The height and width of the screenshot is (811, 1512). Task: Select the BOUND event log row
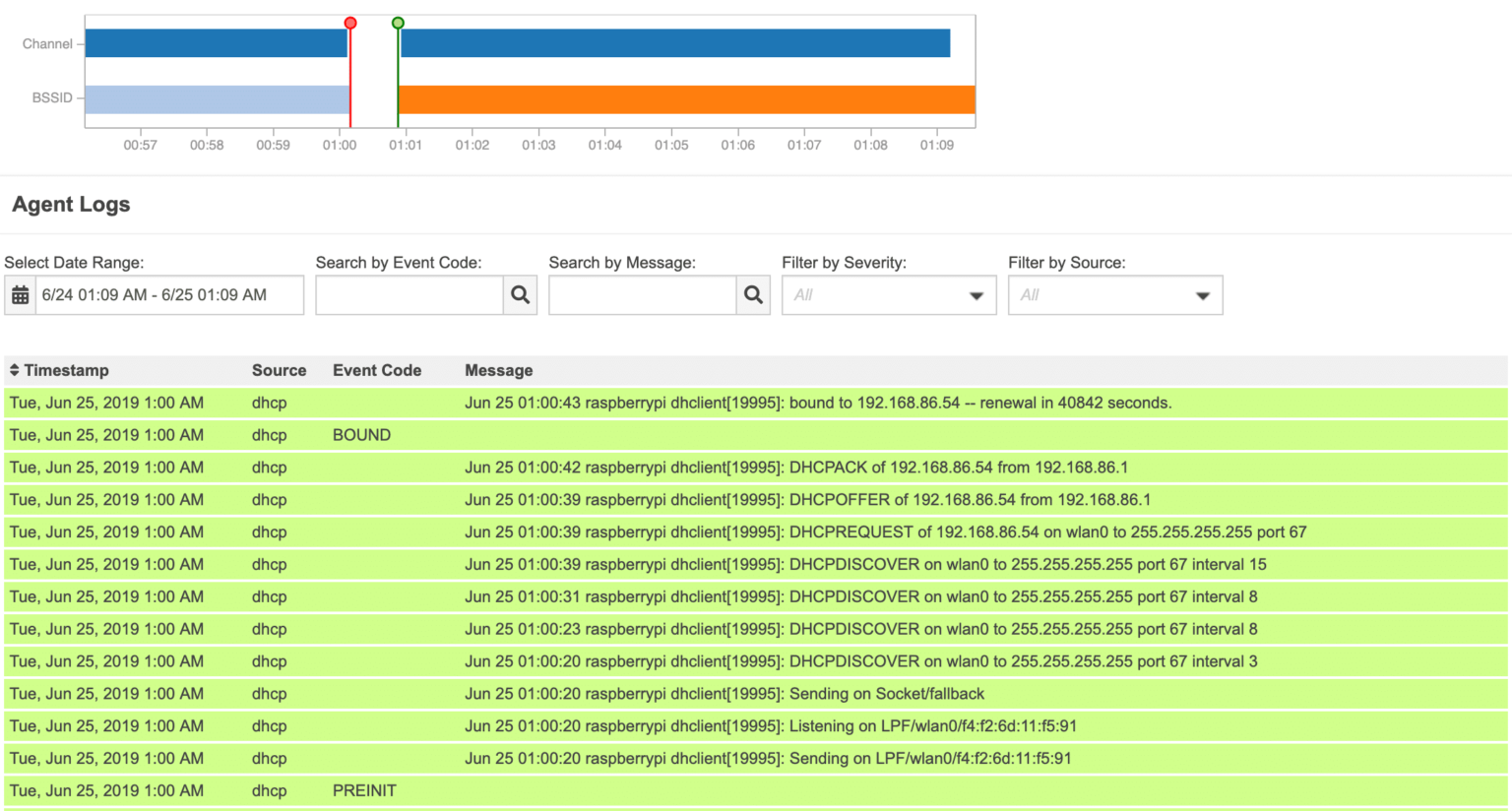(x=361, y=435)
